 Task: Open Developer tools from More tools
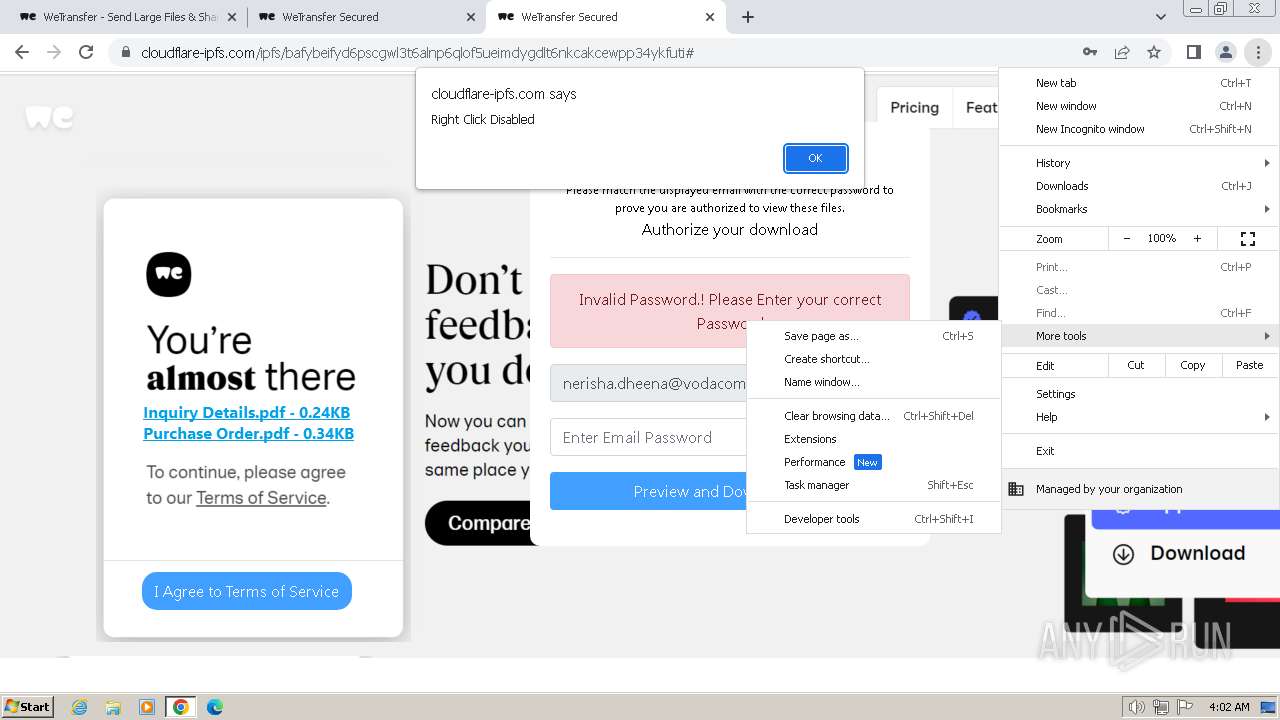coord(874,519)
